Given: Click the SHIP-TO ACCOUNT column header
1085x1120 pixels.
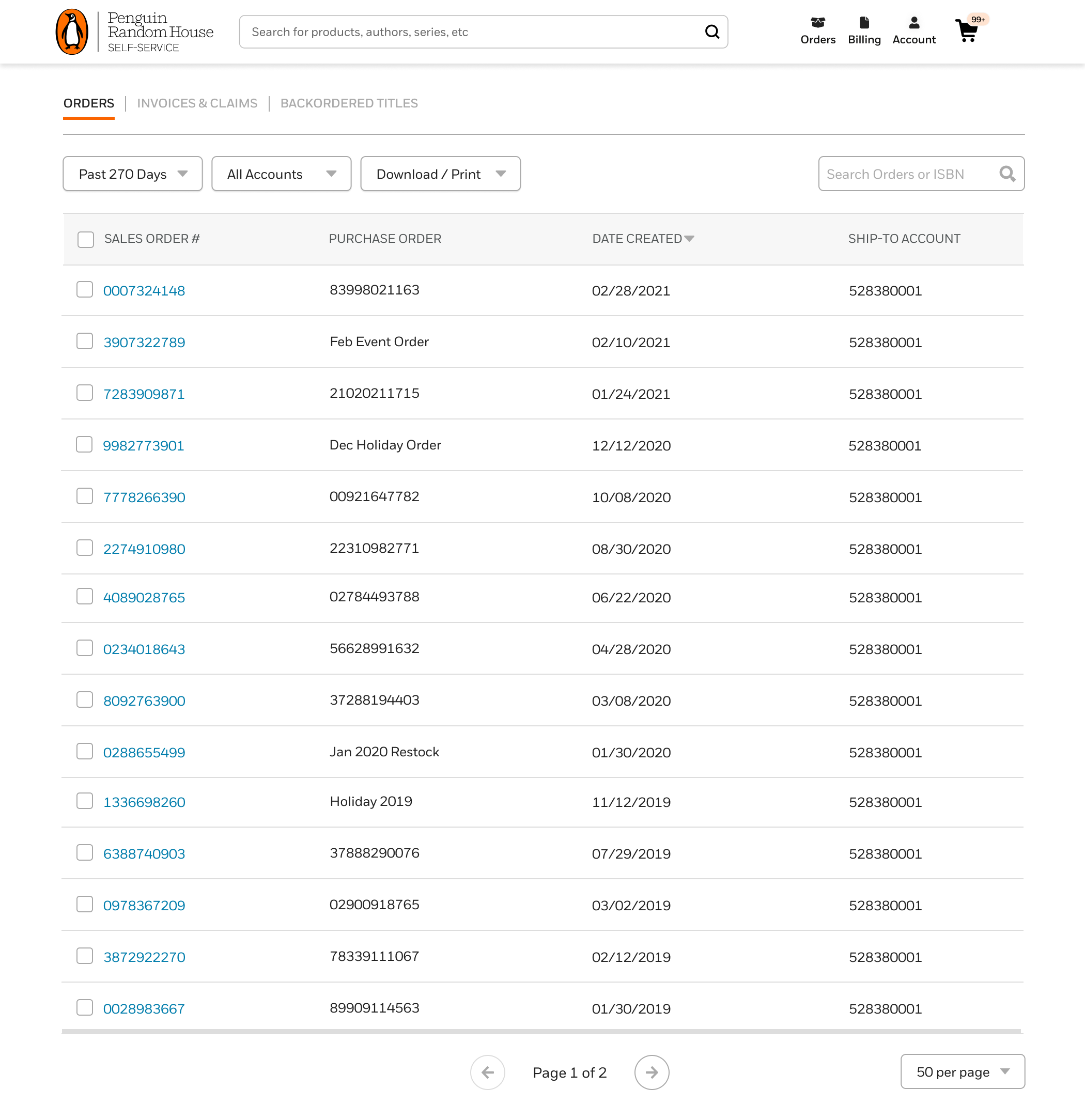Looking at the screenshot, I should point(904,239).
